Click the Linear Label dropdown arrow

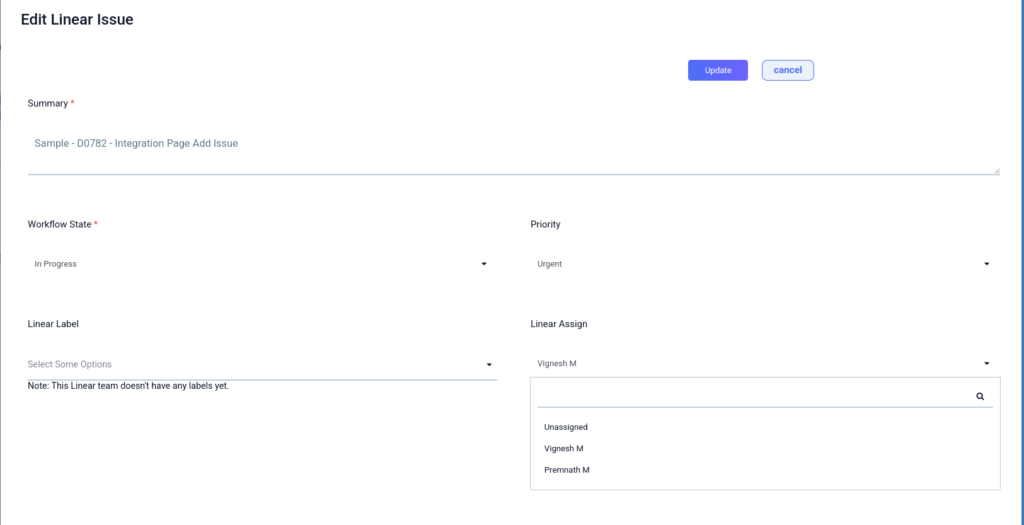point(489,364)
